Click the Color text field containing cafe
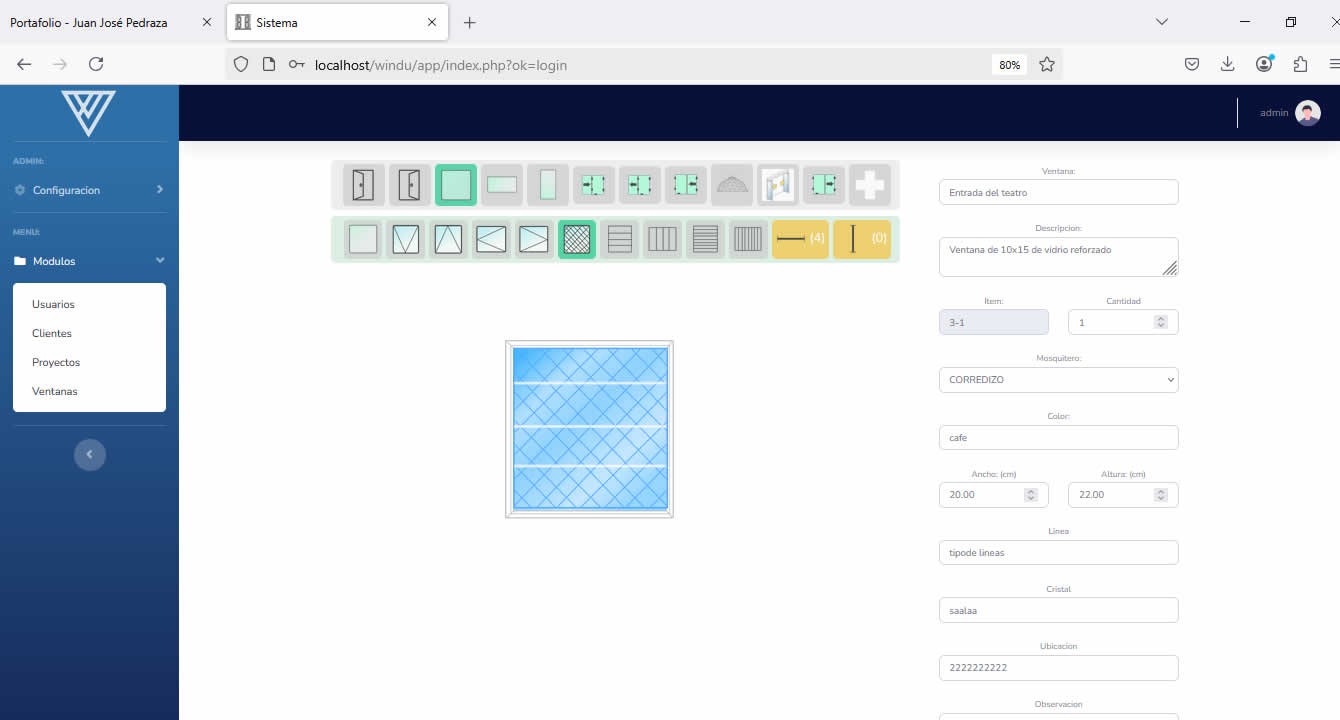The height and width of the screenshot is (720, 1340). tap(1058, 438)
